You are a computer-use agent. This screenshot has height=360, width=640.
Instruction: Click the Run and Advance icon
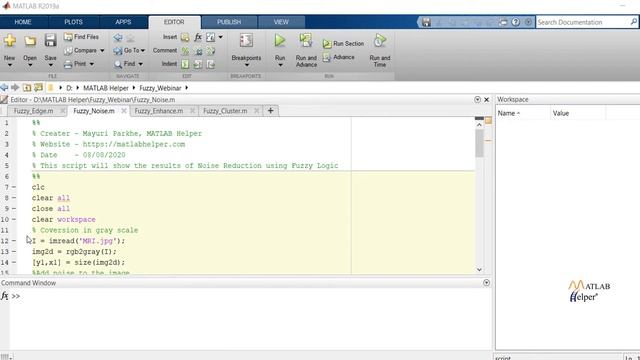[x=306, y=41]
